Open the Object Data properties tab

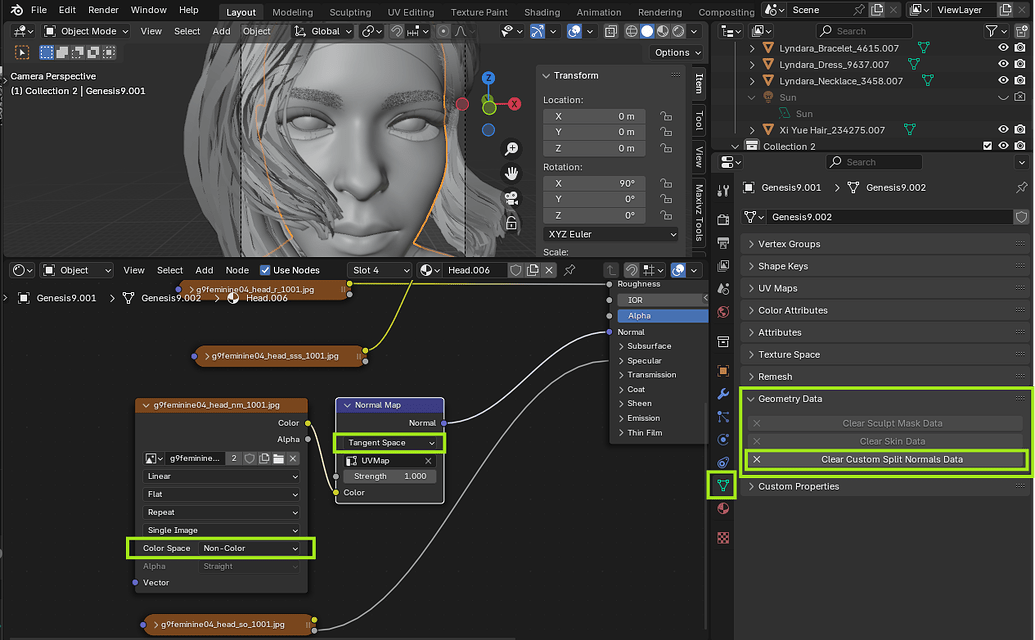click(x=723, y=486)
